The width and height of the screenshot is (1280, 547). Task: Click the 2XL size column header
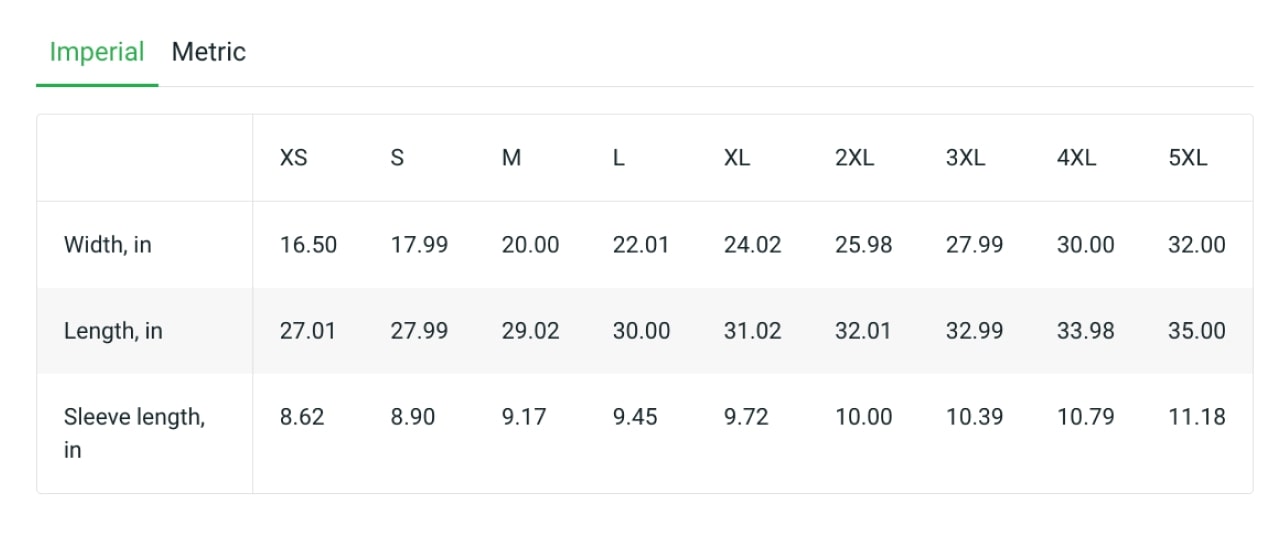tap(854, 158)
